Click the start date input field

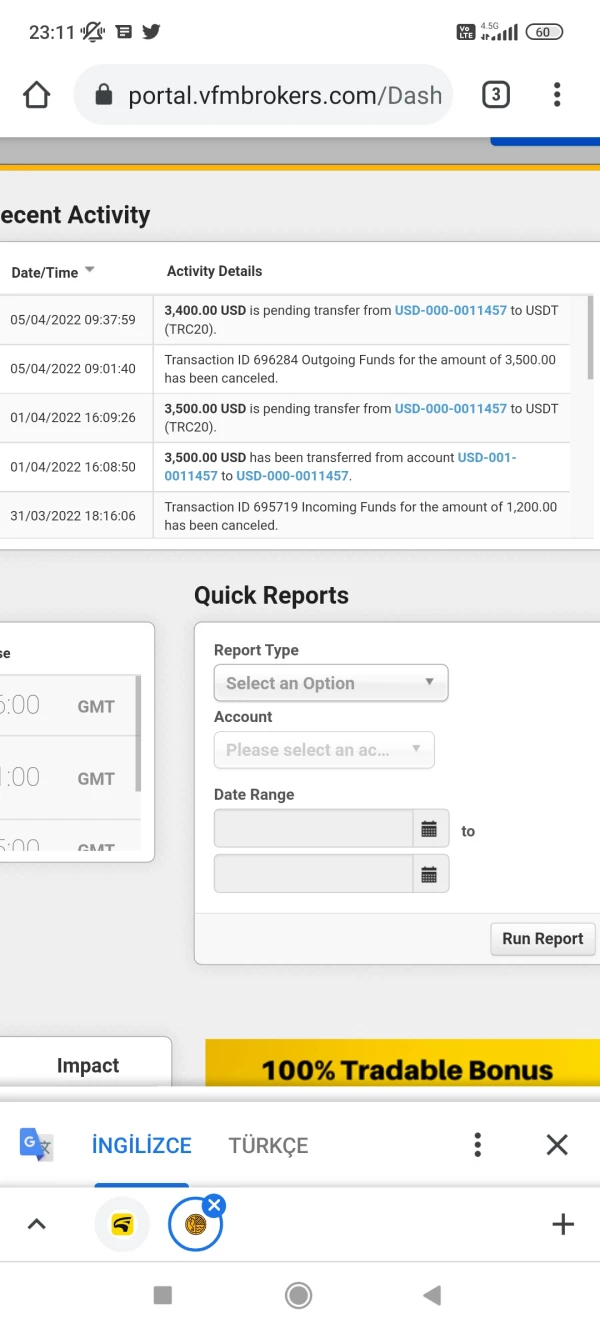pos(313,829)
